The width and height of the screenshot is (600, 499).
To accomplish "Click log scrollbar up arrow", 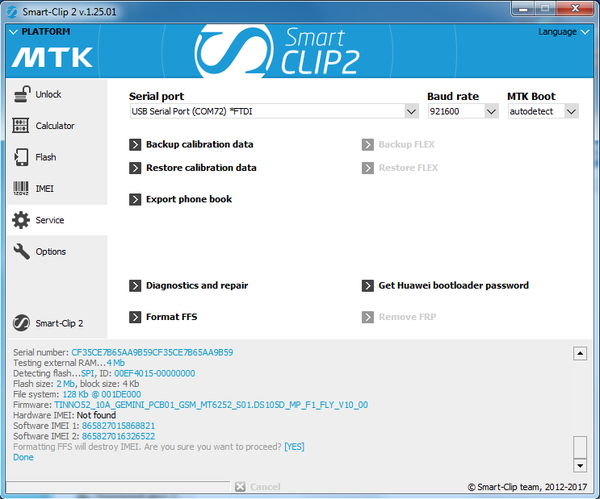I will coord(579,354).
